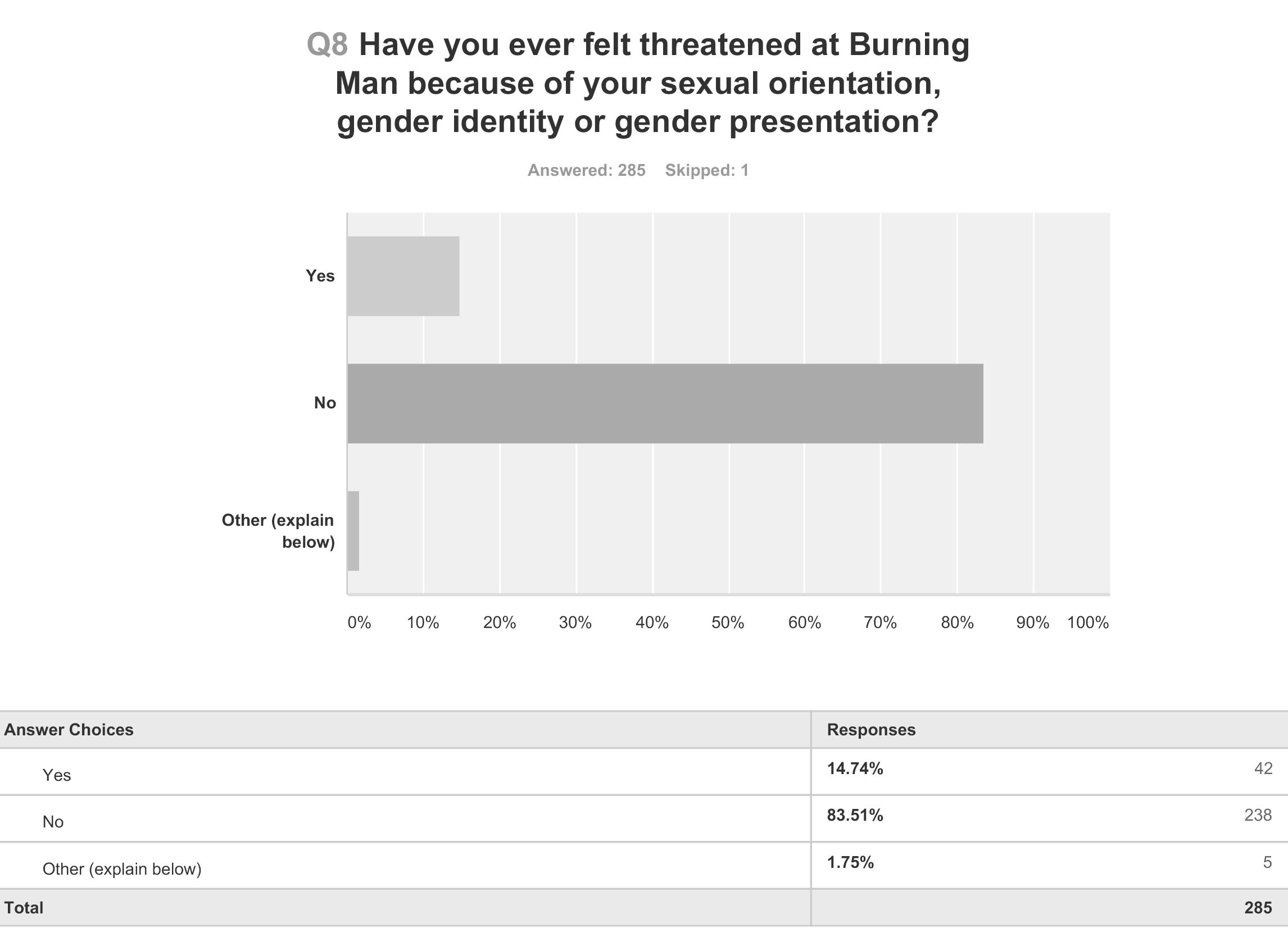The width and height of the screenshot is (1288, 928).
Task: Click the 1.75% response value
Action: click(850, 862)
